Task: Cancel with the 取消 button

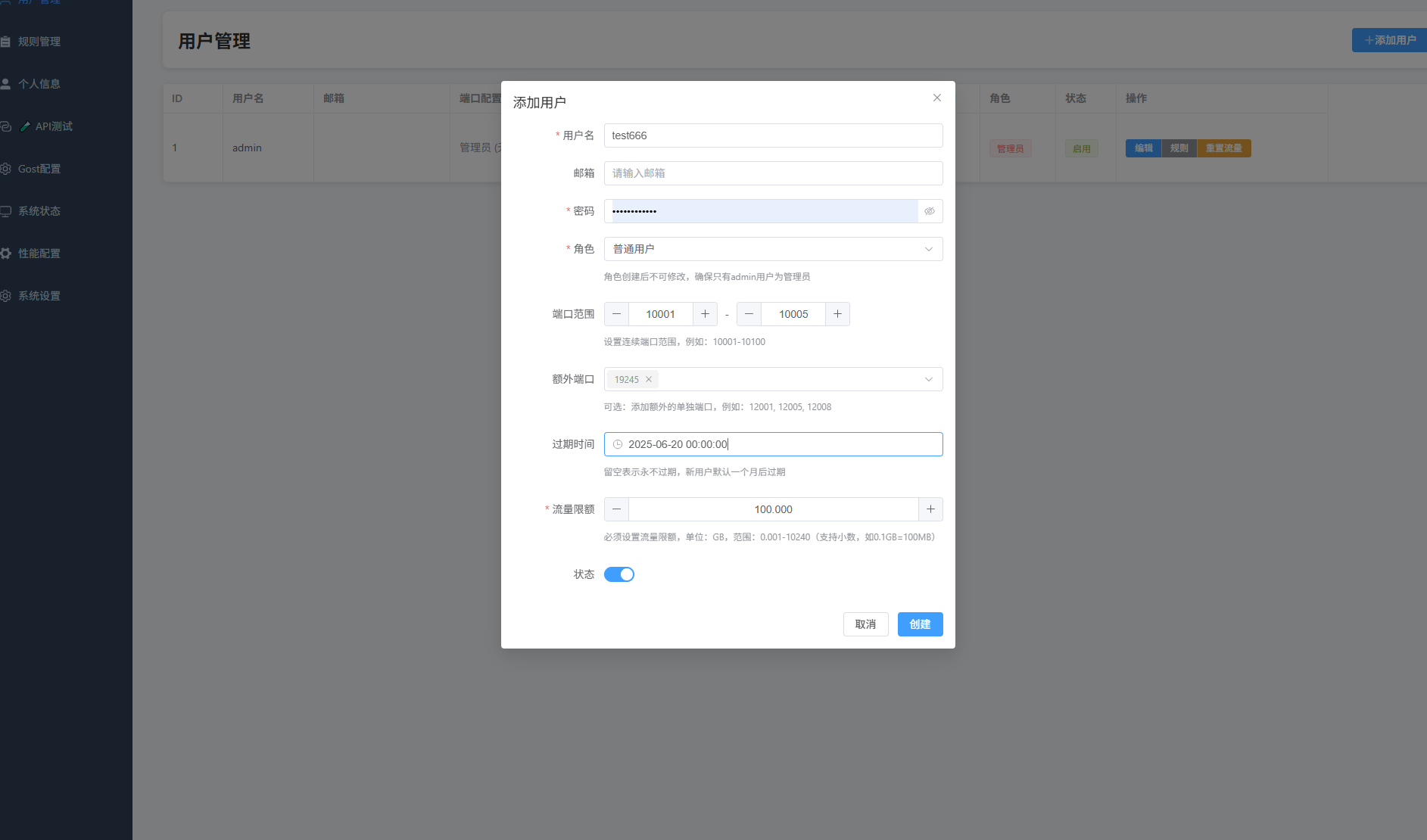Action: point(865,624)
